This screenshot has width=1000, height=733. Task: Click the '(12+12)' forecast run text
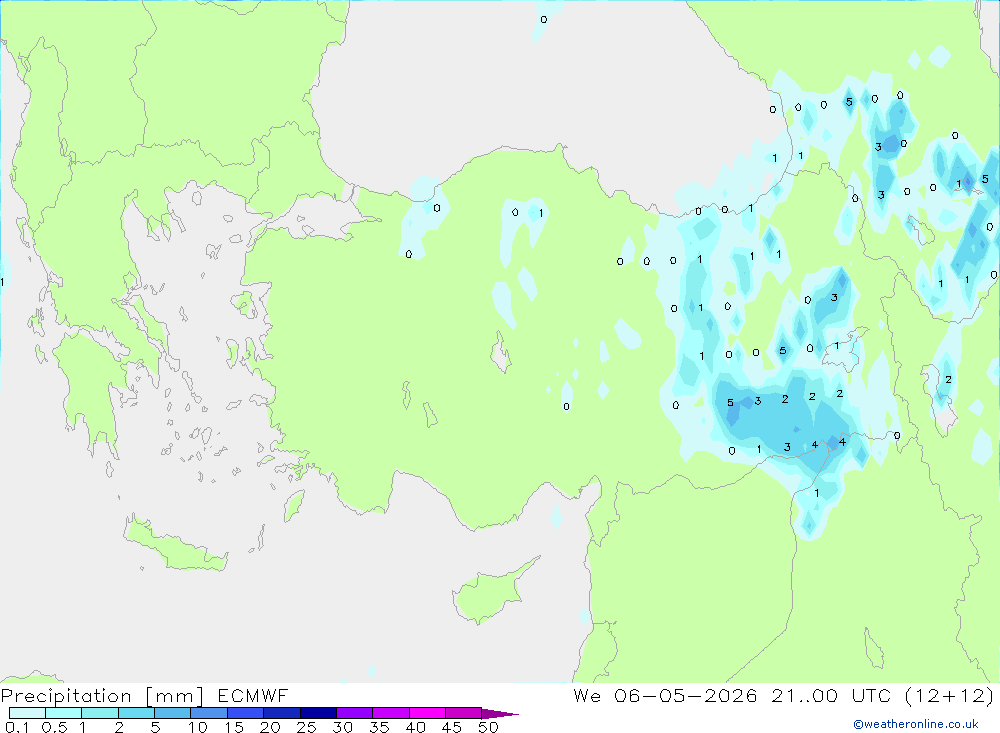click(x=949, y=696)
